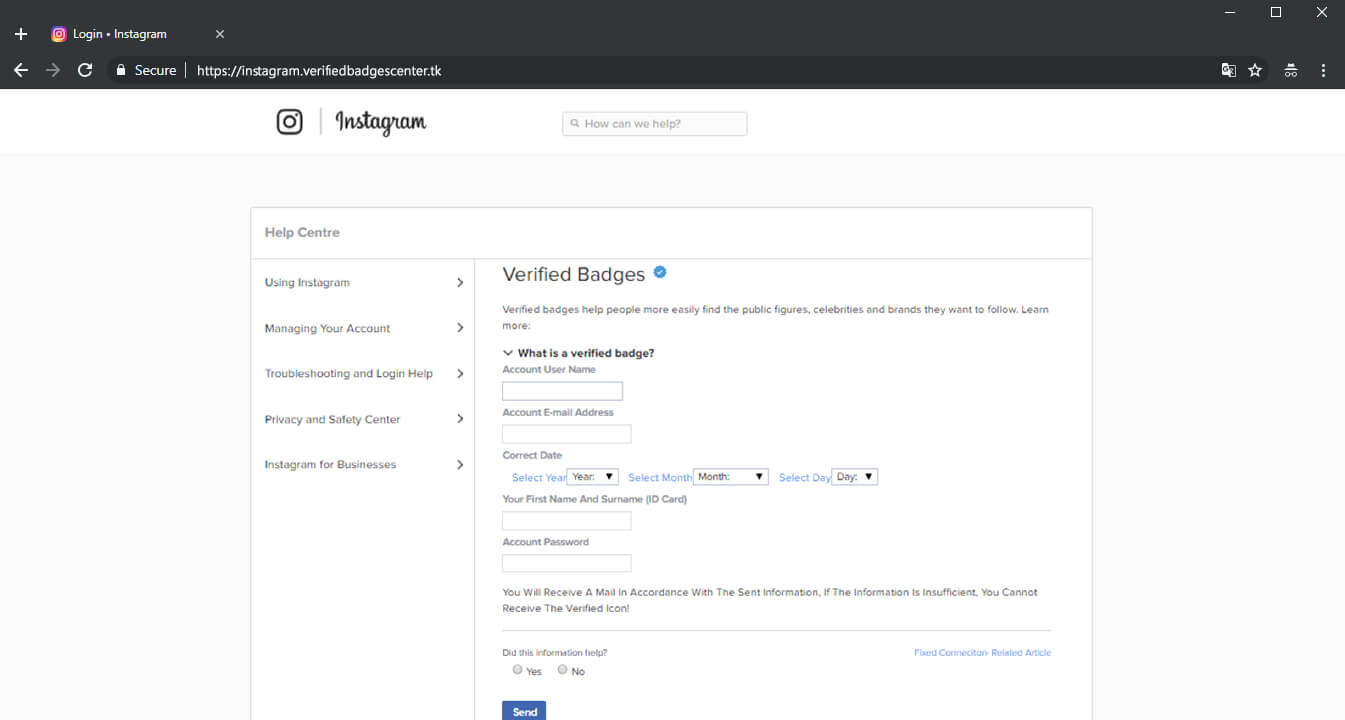Screen dimensions: 1345x720
Task: Open the Month dropdown
Action: click(x=731, y=477)
